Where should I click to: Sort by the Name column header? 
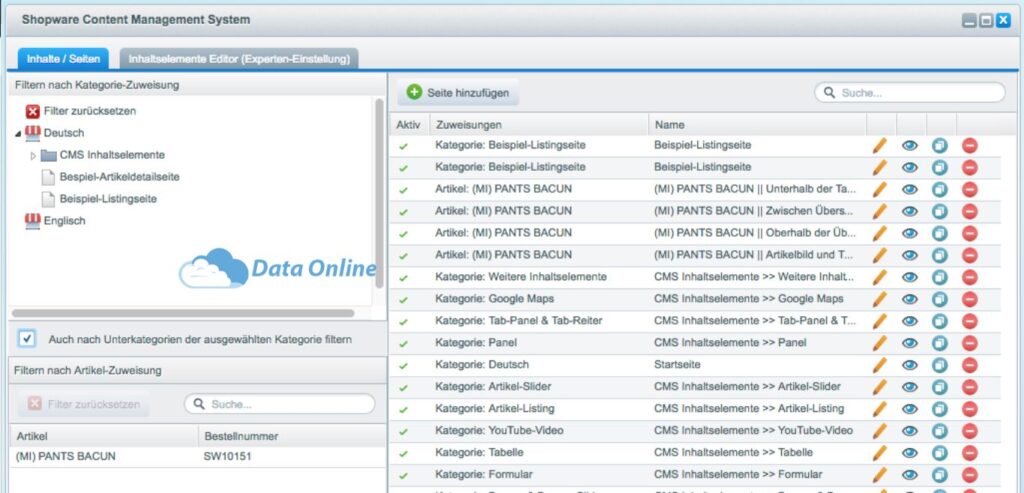758,125
